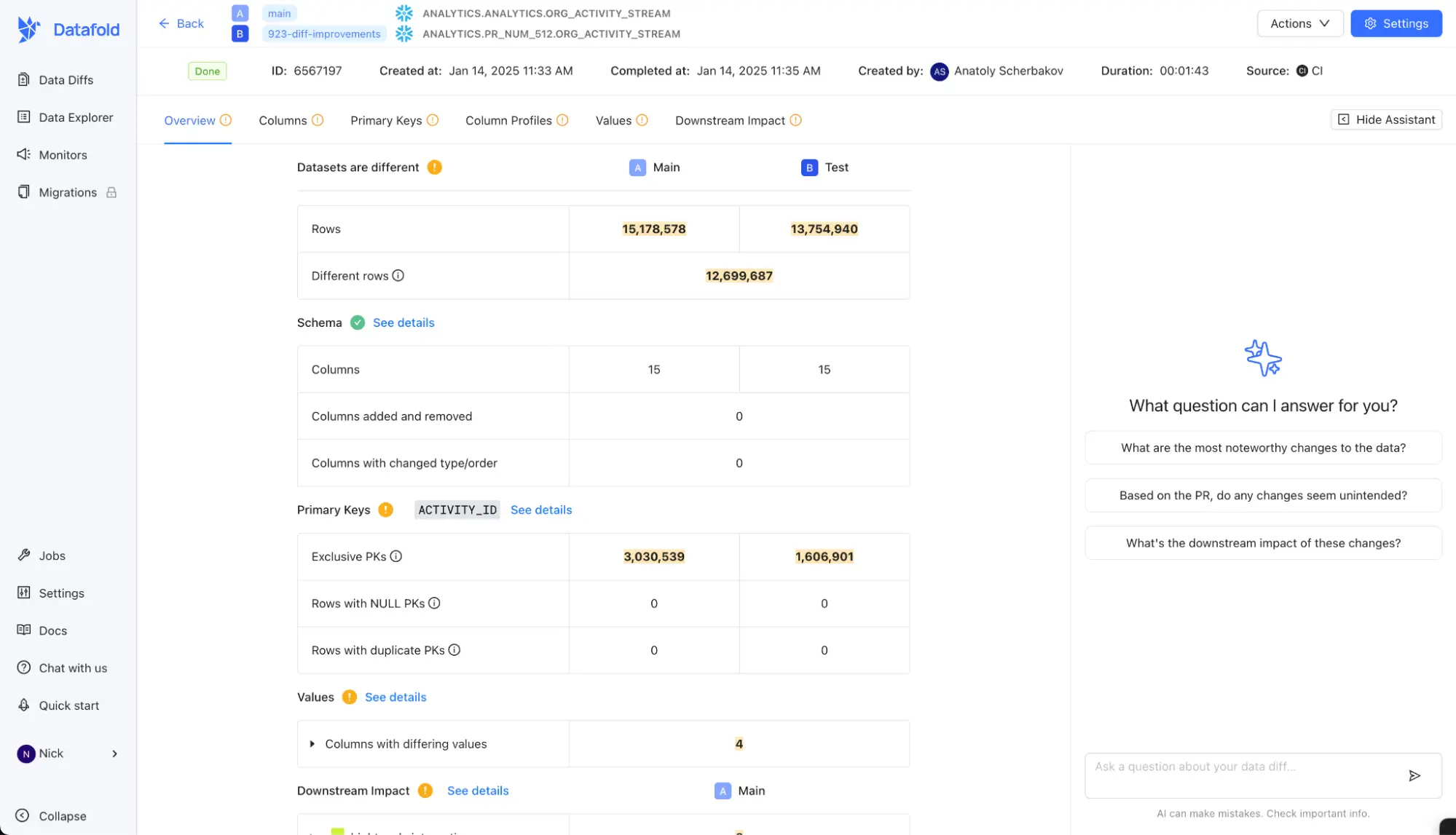
Task: Expand Columns with differing values
Action: pyautogui.click(x=313, y=743)
